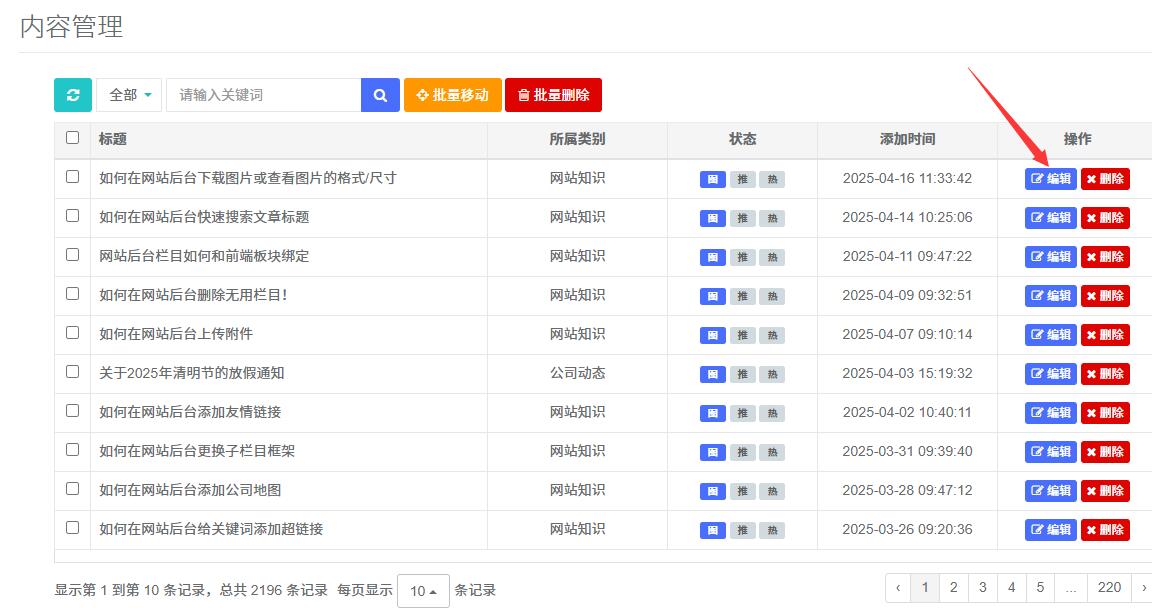
Task: Tick checkbox for 如何在网站后台添加友情链接
Action: coord(72,411)
